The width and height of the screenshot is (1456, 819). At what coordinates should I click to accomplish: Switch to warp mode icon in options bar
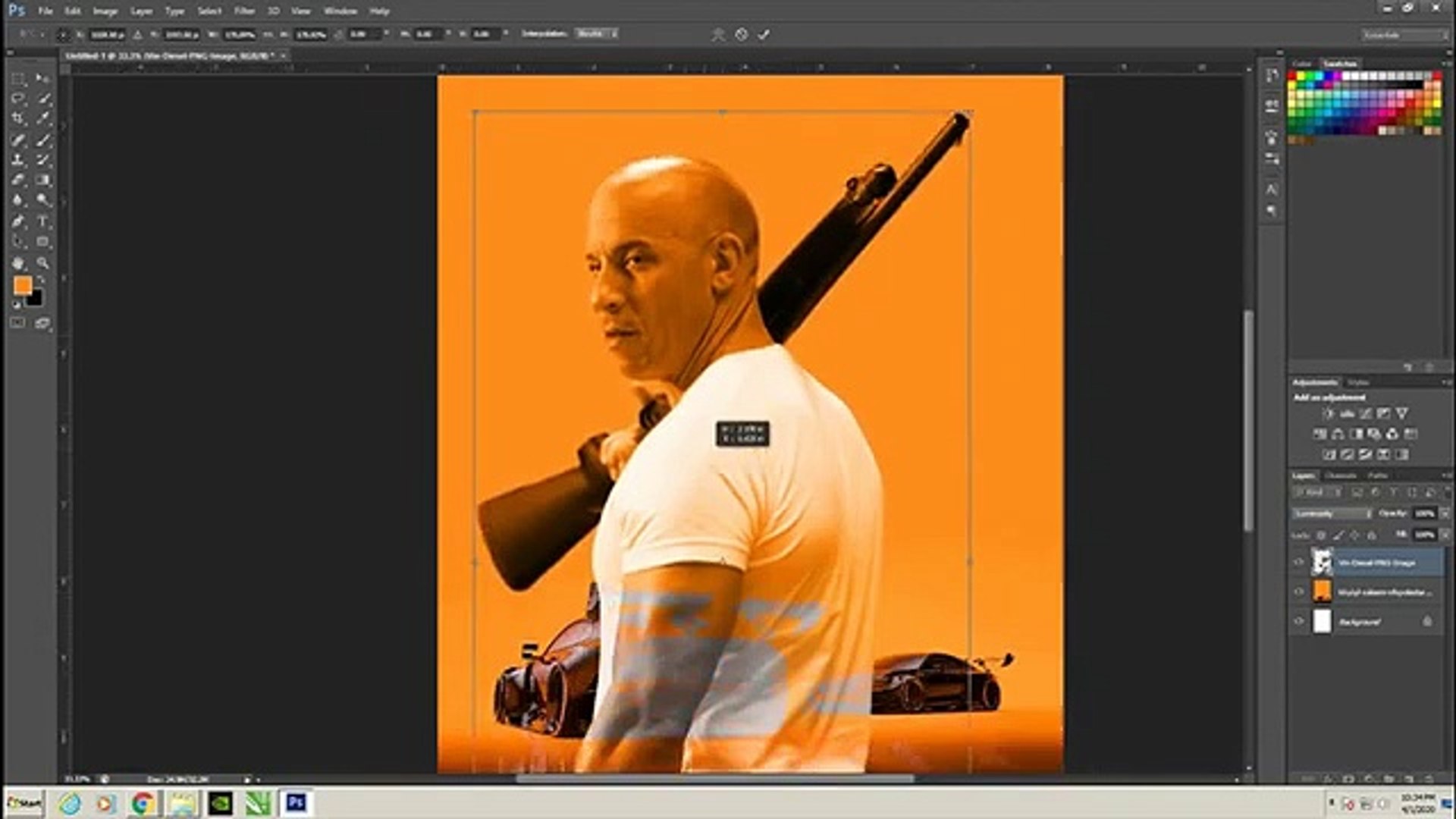(x=717, y=34)
